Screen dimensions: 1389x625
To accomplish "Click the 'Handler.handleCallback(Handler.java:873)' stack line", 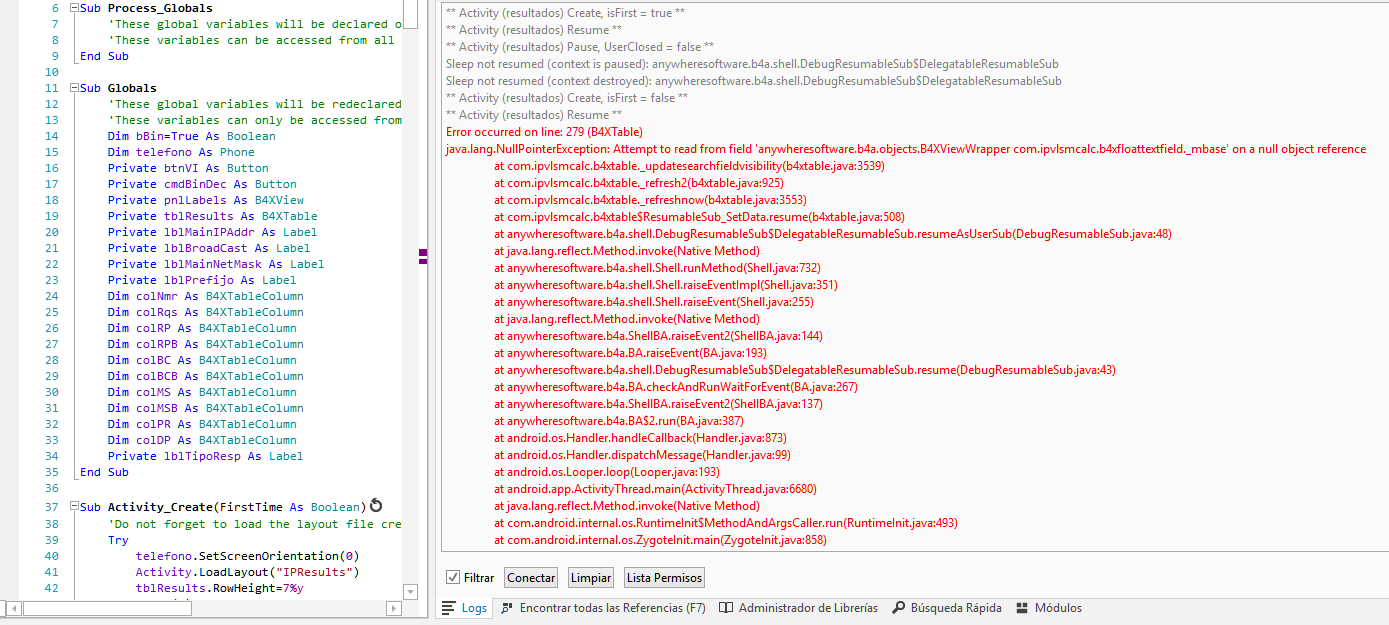I will click(x=640, y=438).
